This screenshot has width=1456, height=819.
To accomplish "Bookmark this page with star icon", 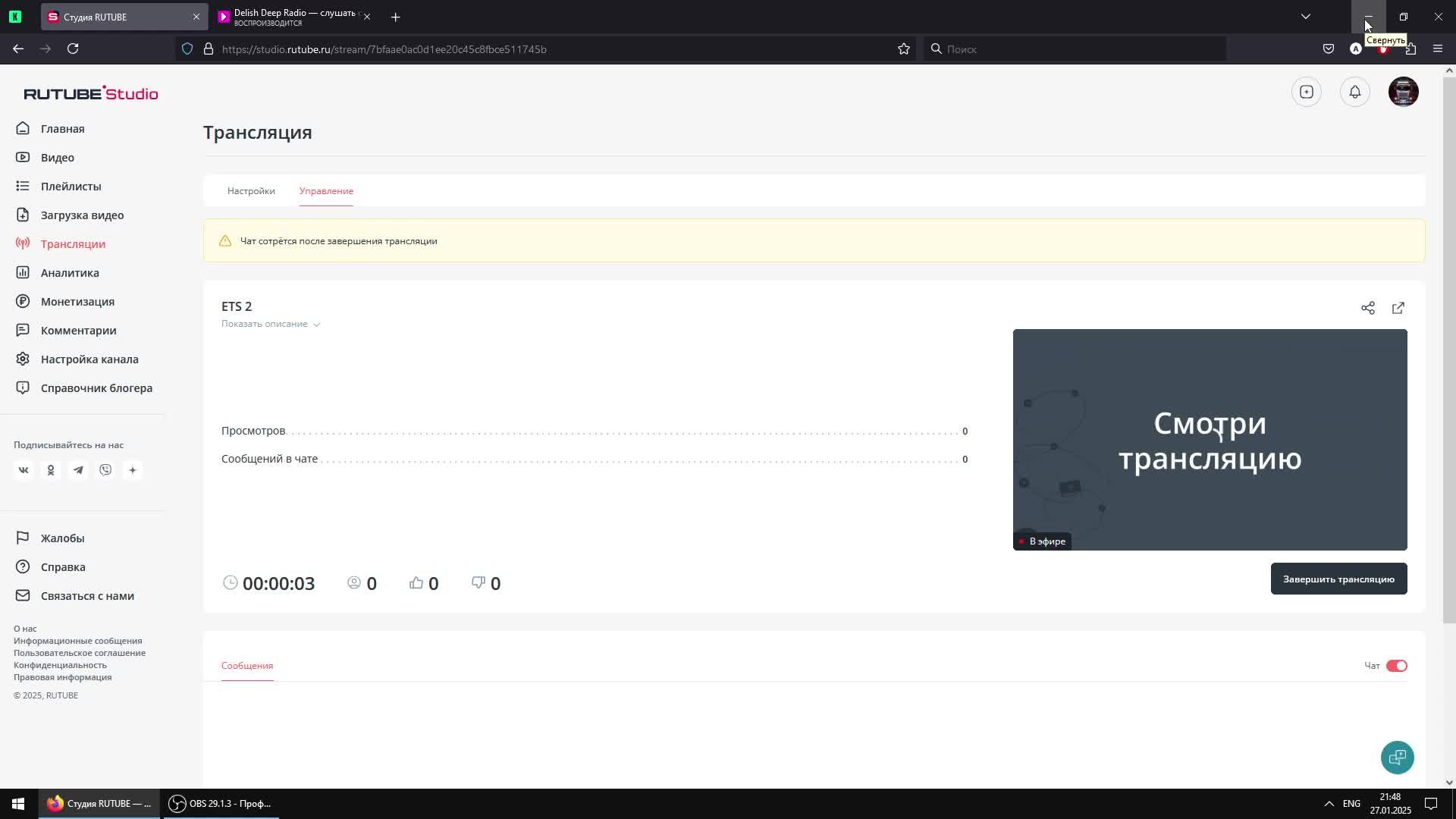I will pyautogui.click(x=904, y=49).
